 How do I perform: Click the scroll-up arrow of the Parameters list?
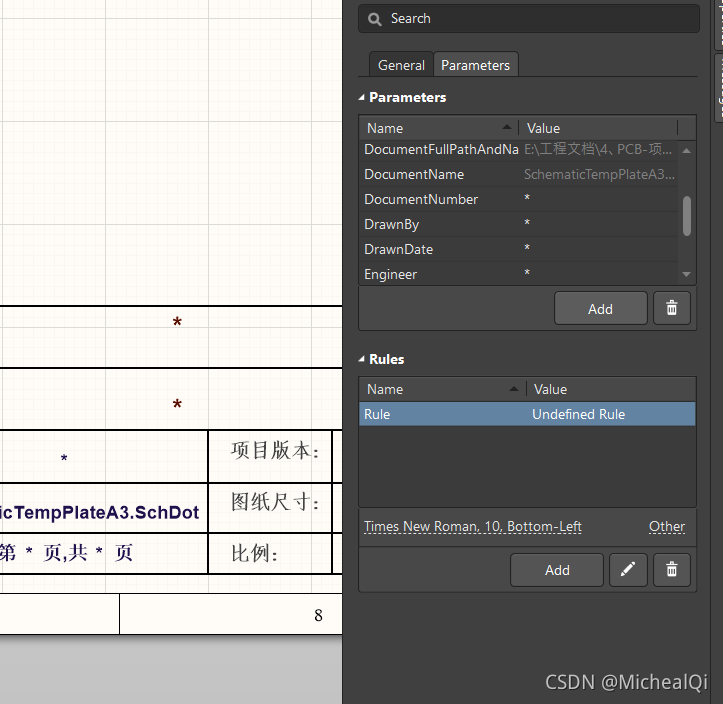point(686,150)
